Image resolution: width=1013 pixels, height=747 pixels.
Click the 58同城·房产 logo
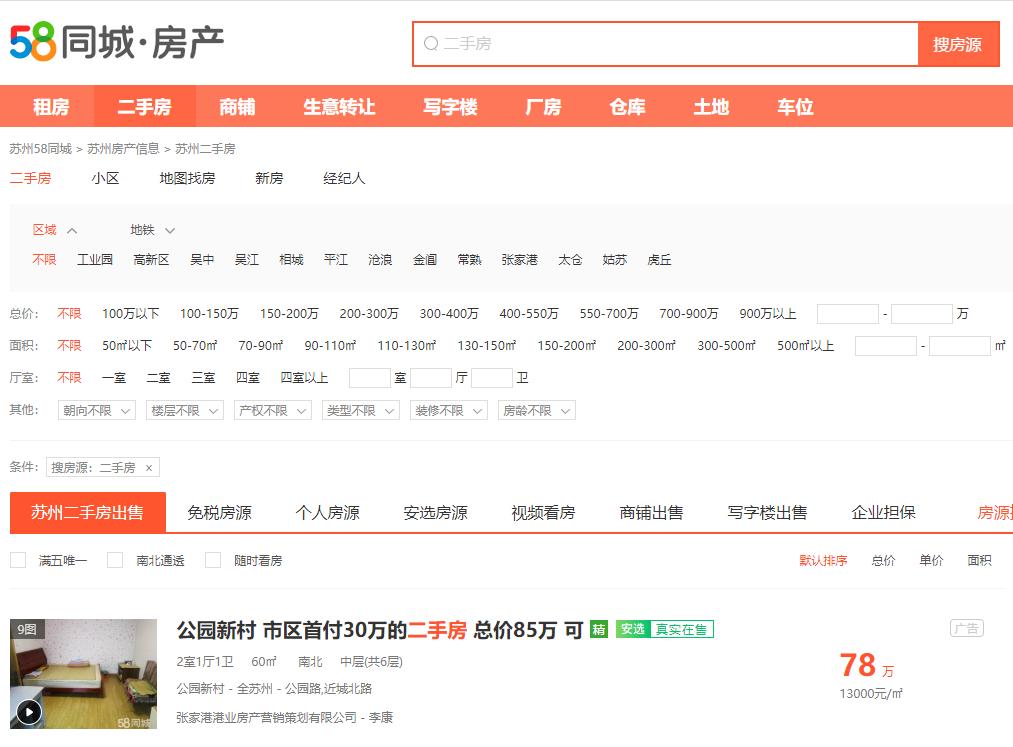(115, 40)
